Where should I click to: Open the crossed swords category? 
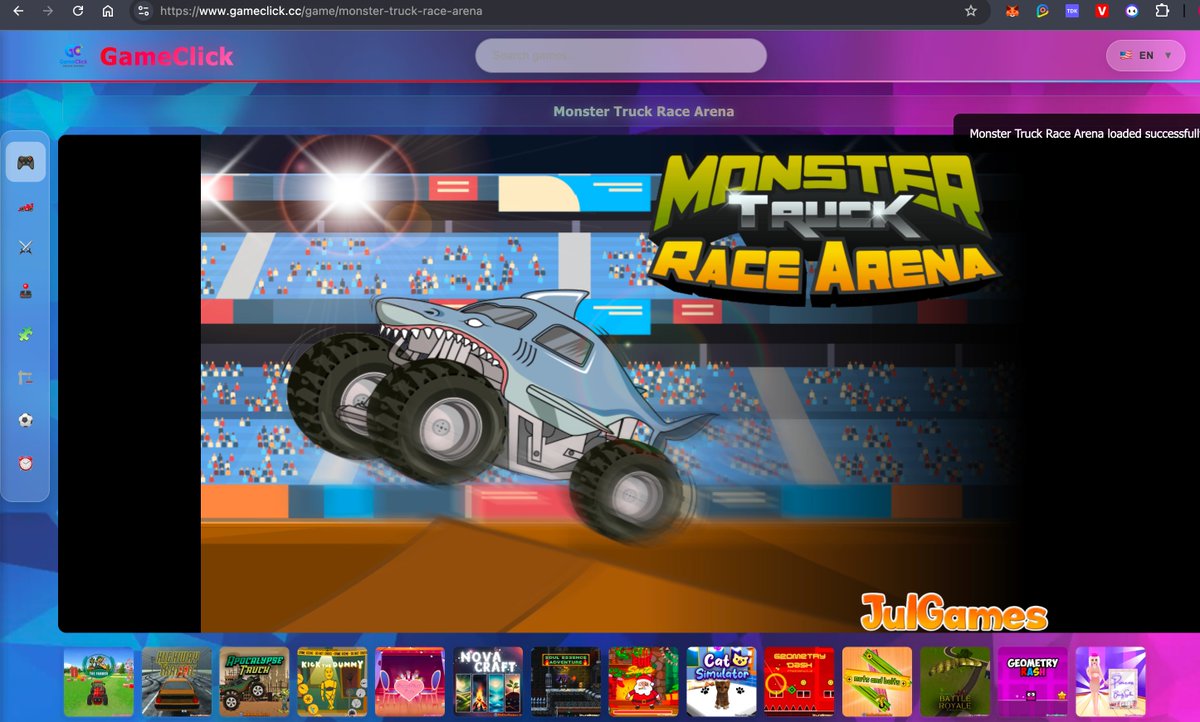26,248
